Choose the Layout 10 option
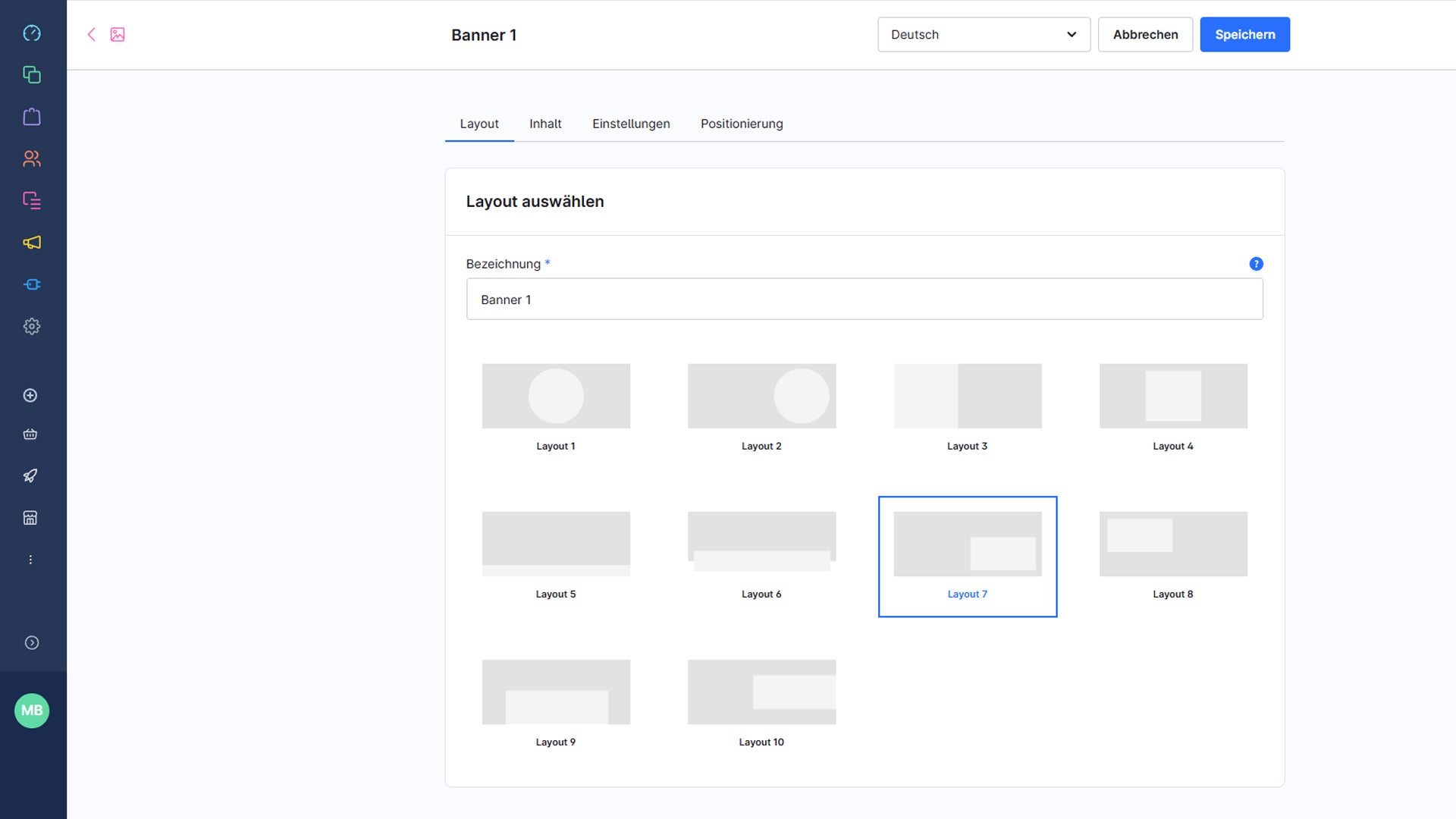The width and height of the screenshot is (1456, 819). tap(761, 692)
